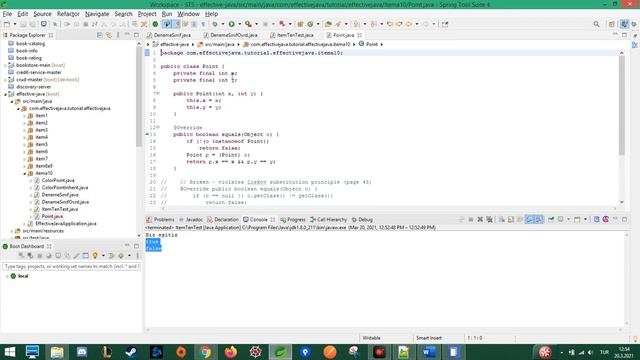640x360 pixels.
Task: Collapse the item10 package
Action: click(x=24, y=173)
